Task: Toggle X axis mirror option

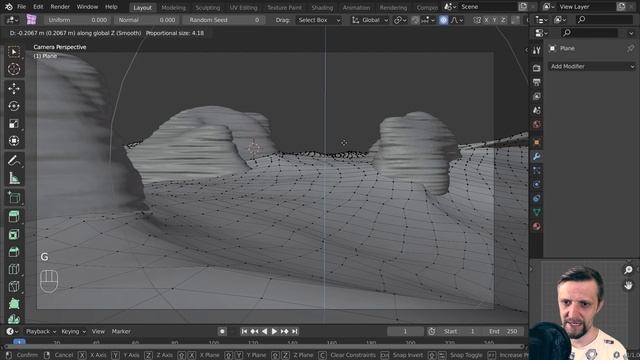Action: 486,20
